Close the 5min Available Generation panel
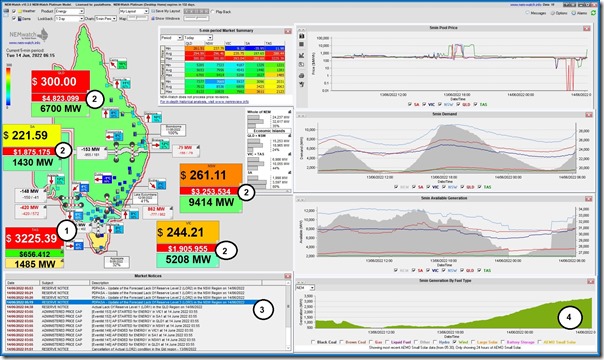Viewport: 604px width, 360px height. pyautogui.click(x=589, y=199)
